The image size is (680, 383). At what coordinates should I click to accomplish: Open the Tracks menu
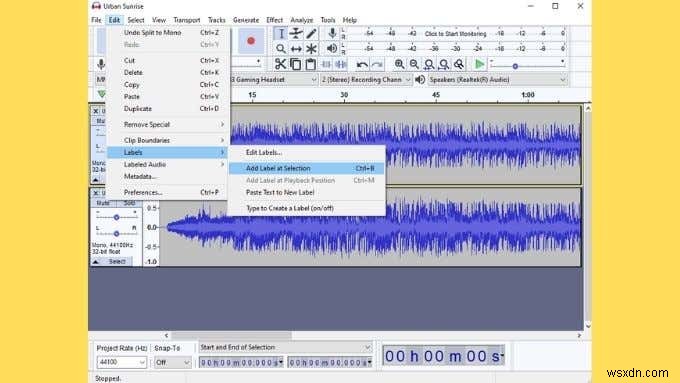(216, 20)
